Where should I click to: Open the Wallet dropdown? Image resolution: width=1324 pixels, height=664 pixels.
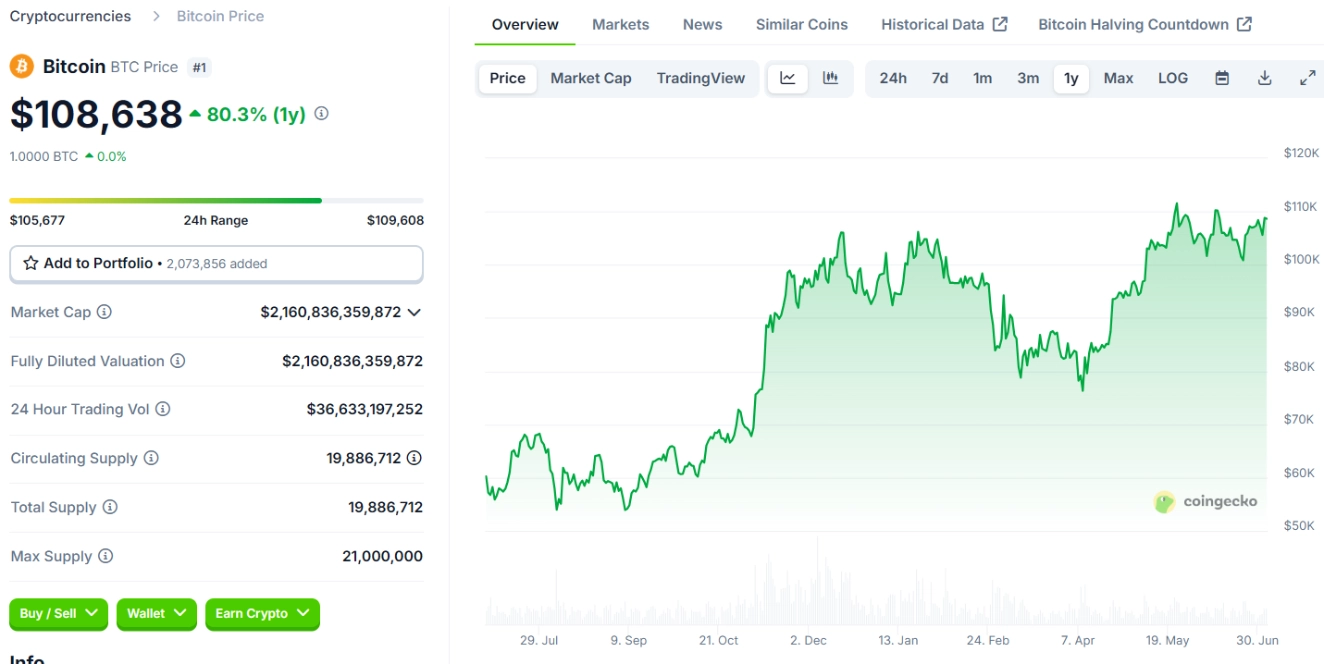[156, 613]
